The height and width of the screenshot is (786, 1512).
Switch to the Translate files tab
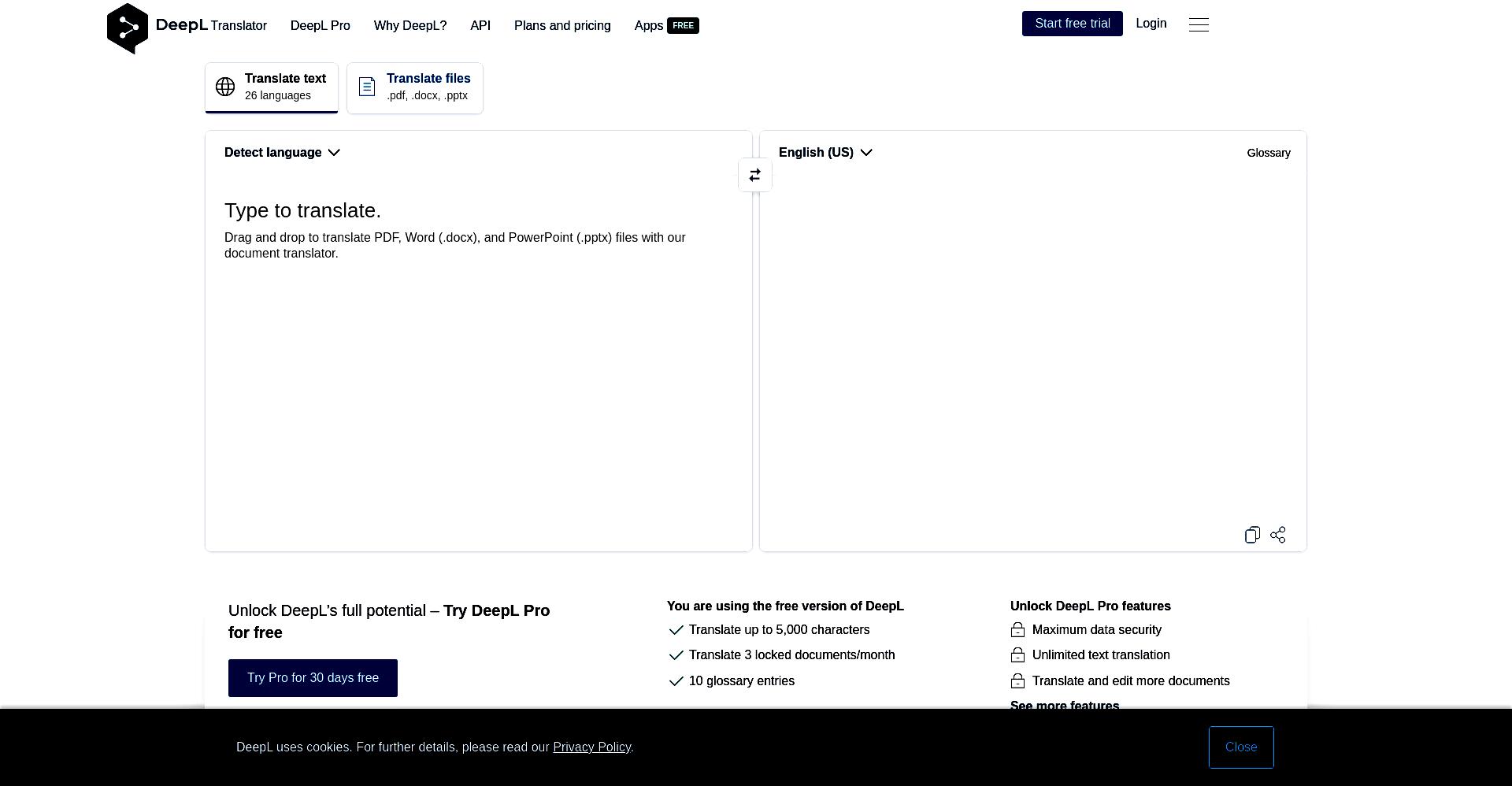point(415,87)
